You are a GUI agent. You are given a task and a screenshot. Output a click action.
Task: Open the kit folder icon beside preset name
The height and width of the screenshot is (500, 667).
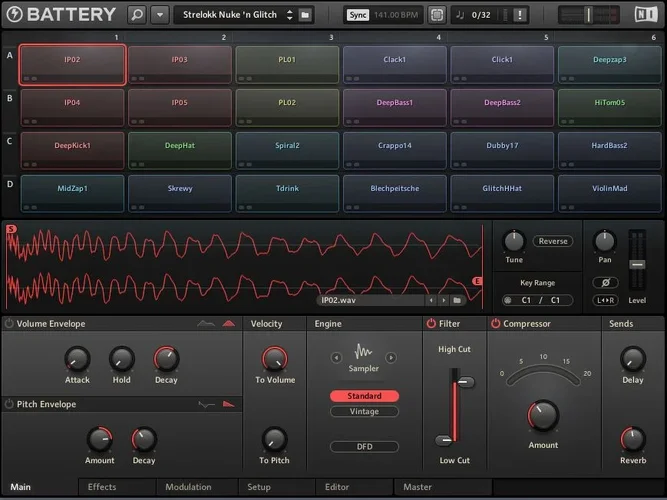[305, 15]
